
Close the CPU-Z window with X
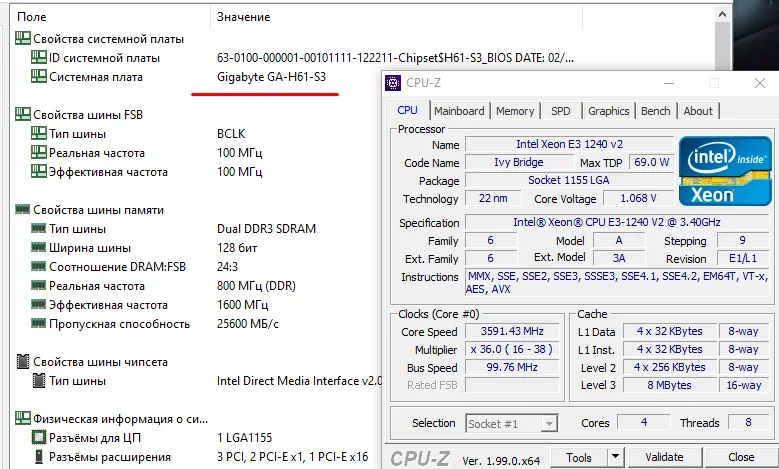pyautogui.click(x=760, y=83)
